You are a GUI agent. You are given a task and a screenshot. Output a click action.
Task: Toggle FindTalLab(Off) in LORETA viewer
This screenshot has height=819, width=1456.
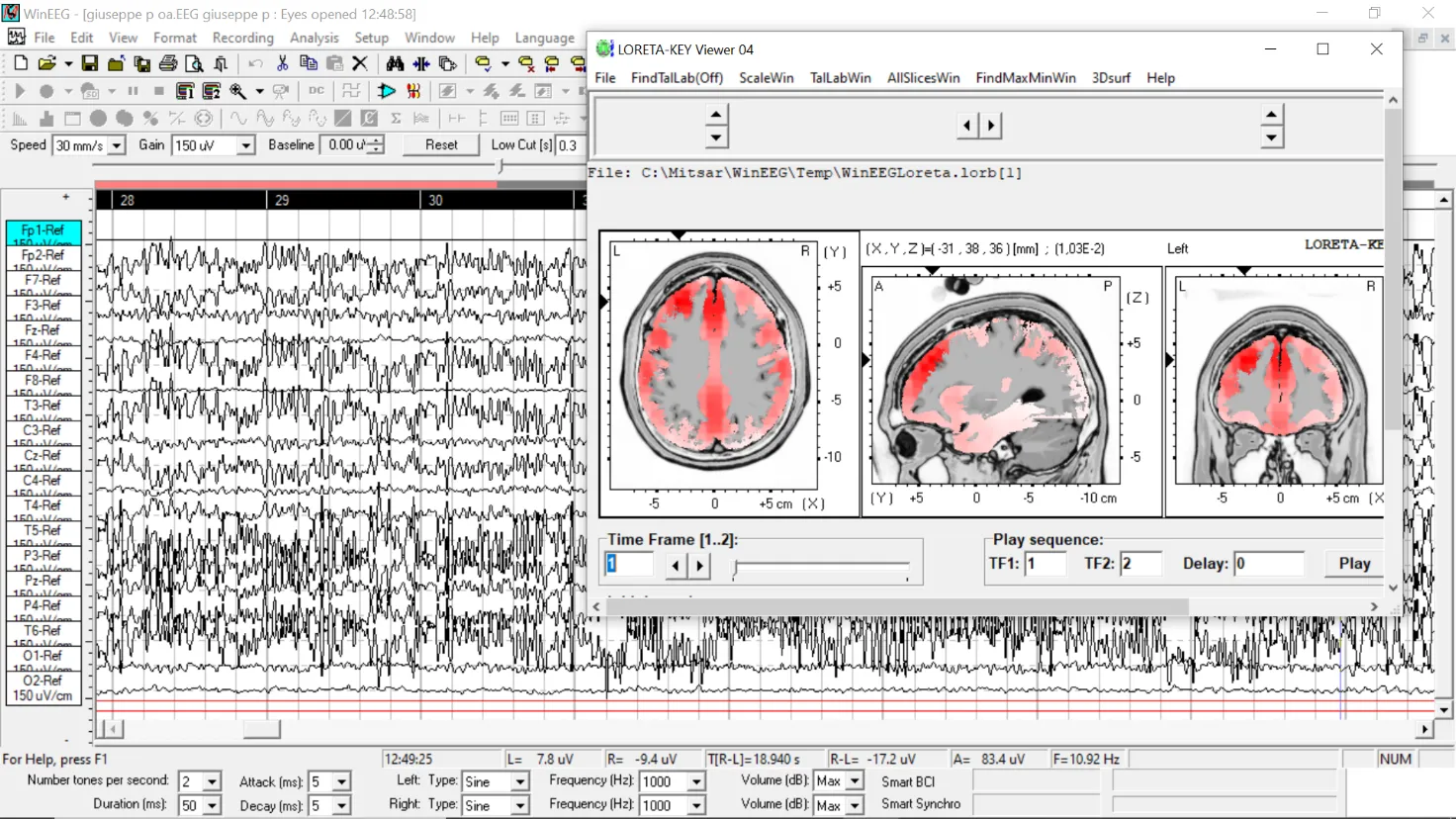point(677,78)
